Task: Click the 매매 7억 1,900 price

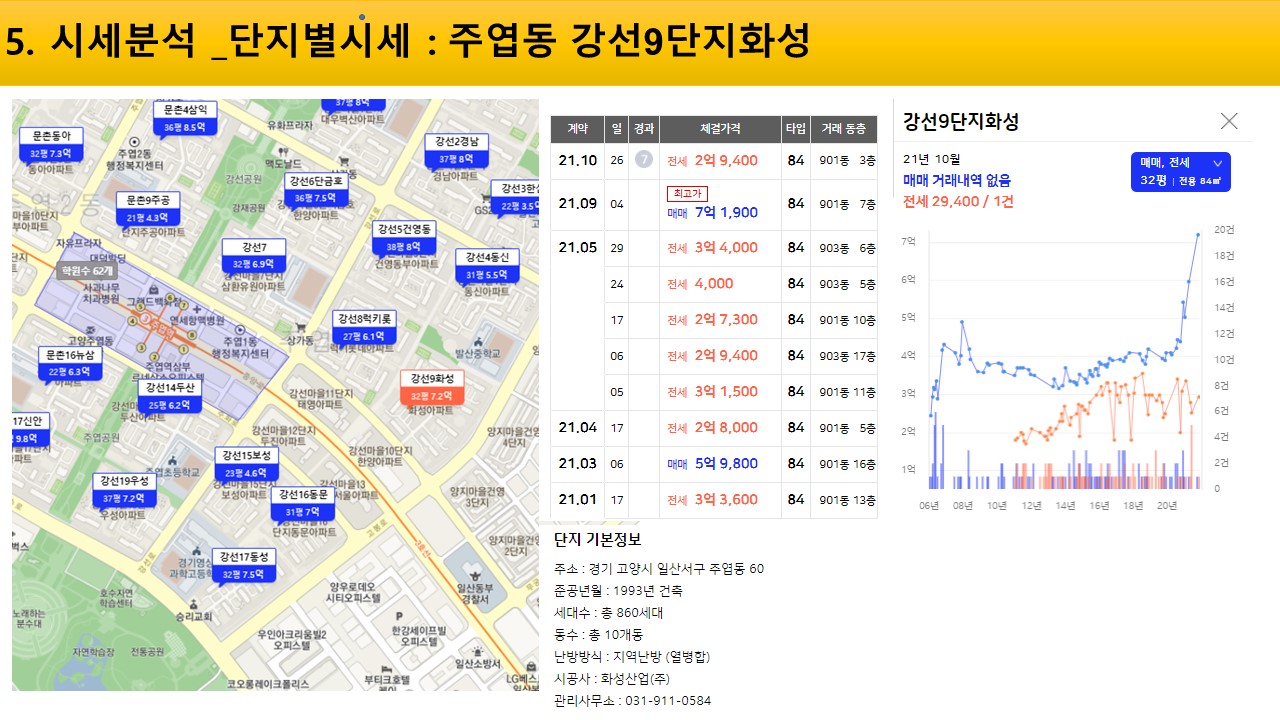Action: [x=713, y=212]
